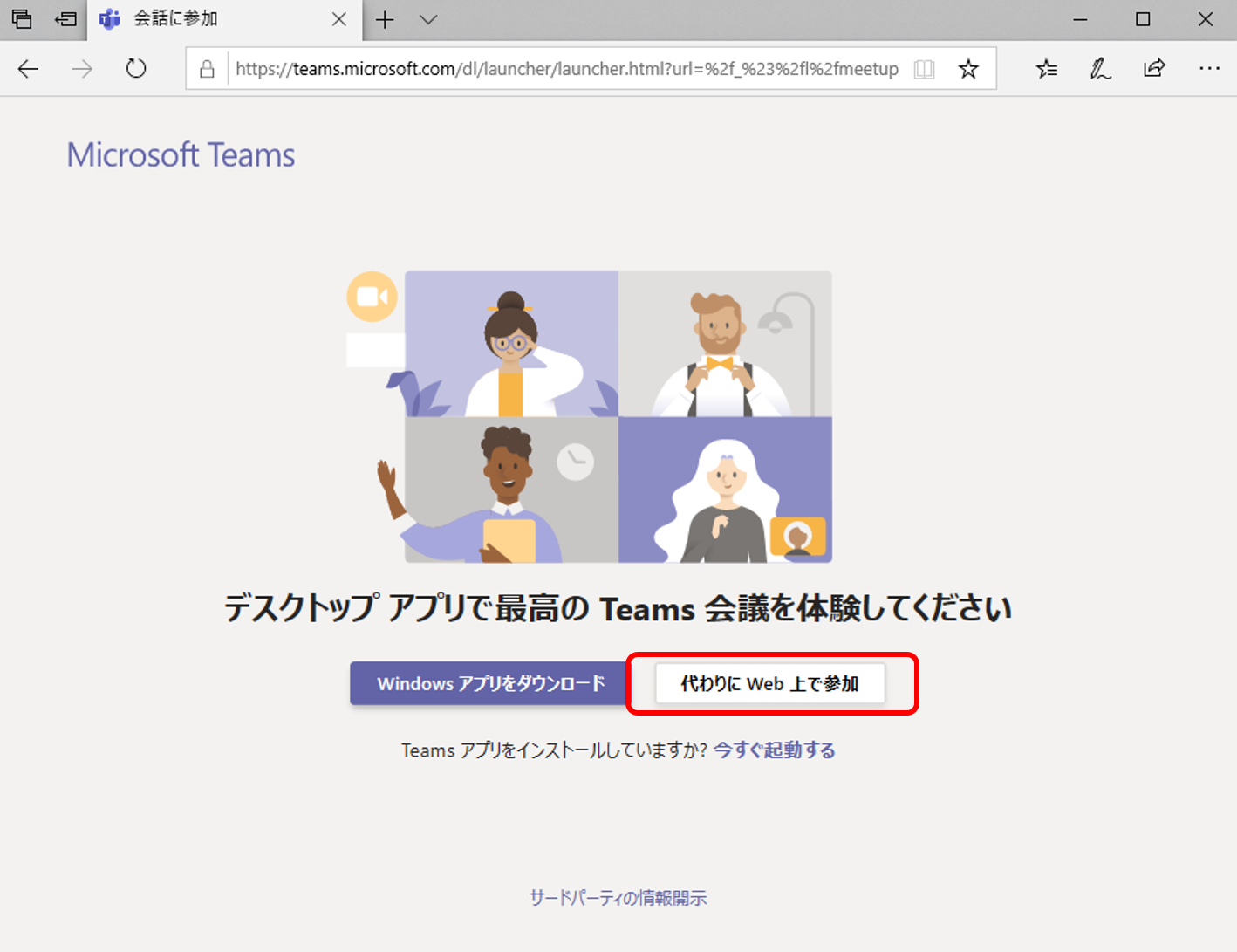Open the favorites hub icon
This screenshot has width=1237, height=952.
(1047, 69)
